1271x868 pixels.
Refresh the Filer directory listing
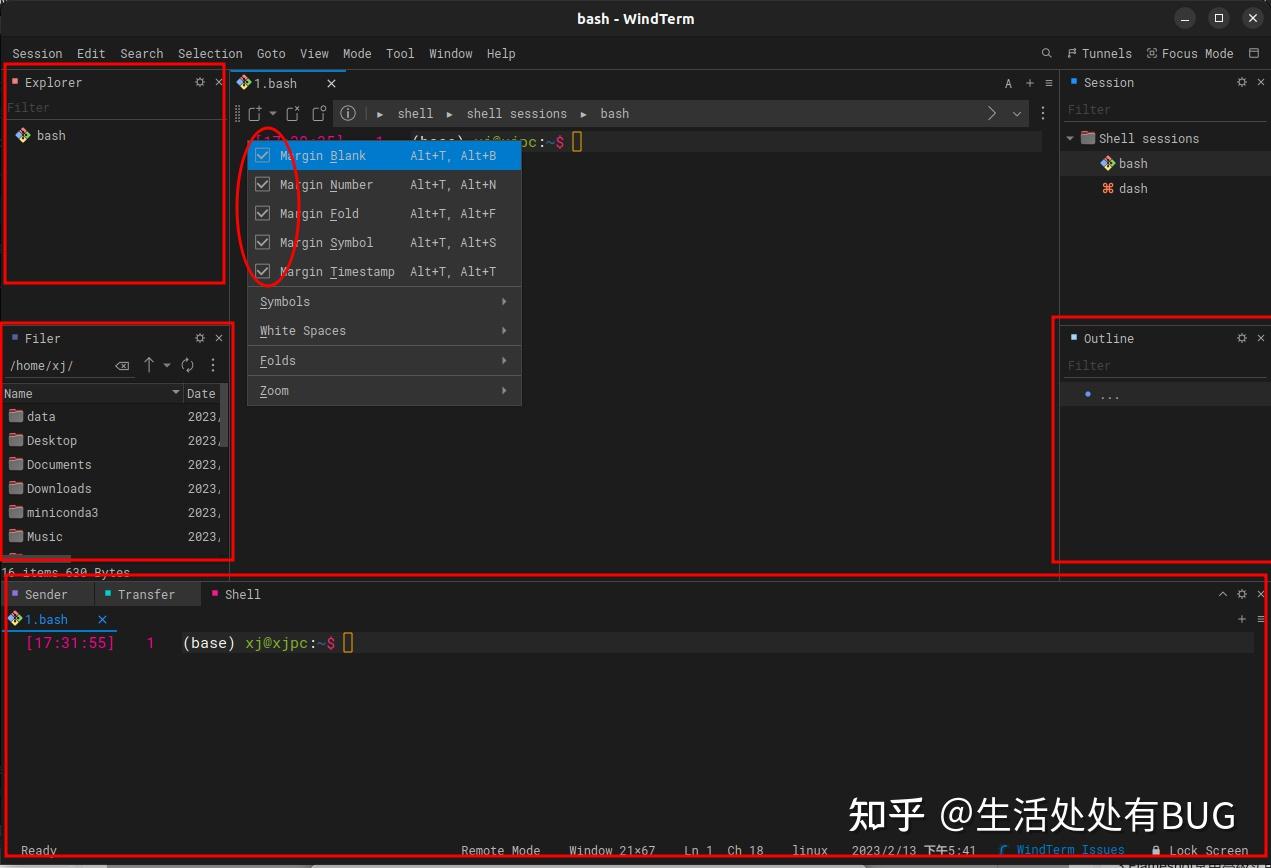point(187,365)
